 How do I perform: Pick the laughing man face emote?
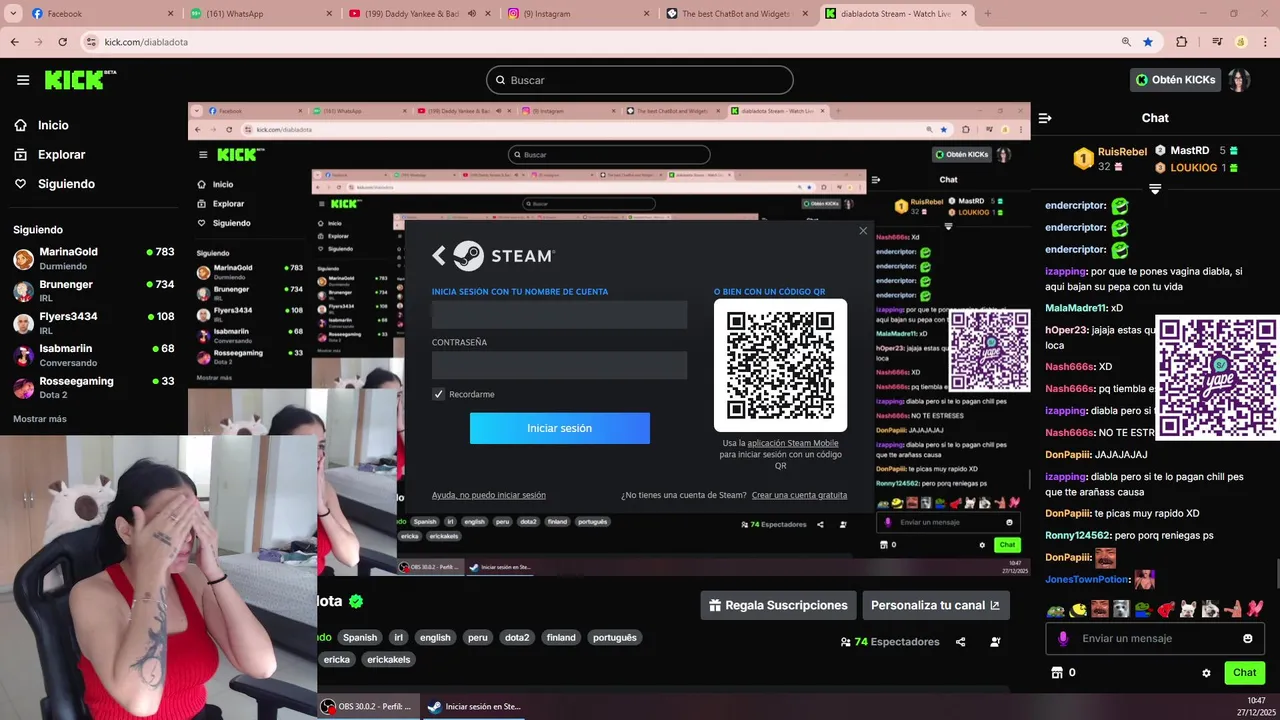(1099, 608)
